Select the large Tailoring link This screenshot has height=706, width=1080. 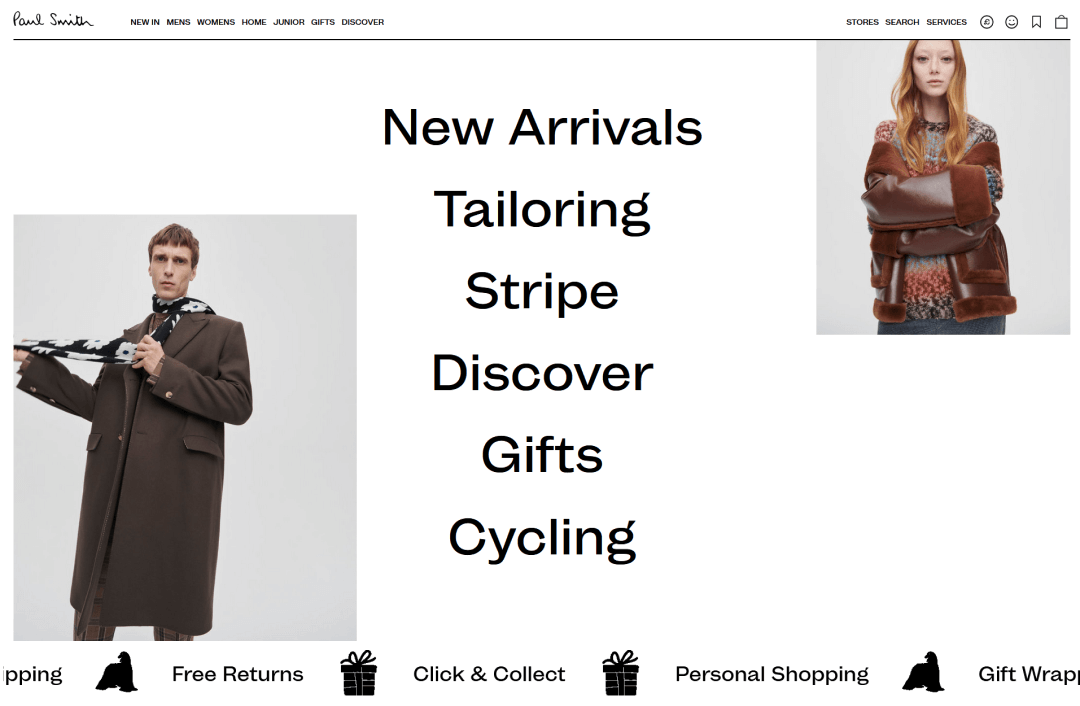click(x=542, y=210)
